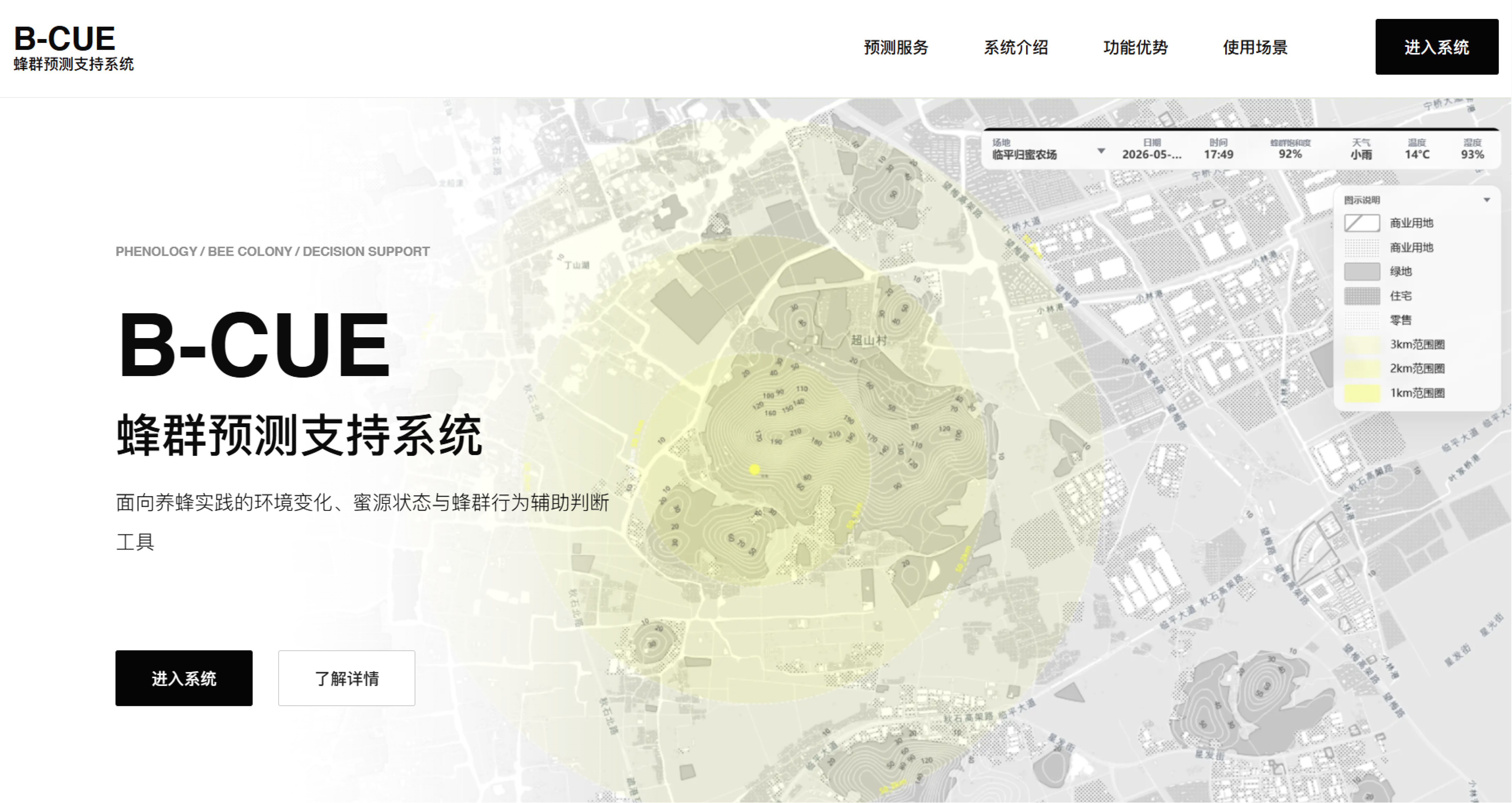
Task: Click the 温度 value 14°C
Action: pyautogui.click(x=1417, y=155)
